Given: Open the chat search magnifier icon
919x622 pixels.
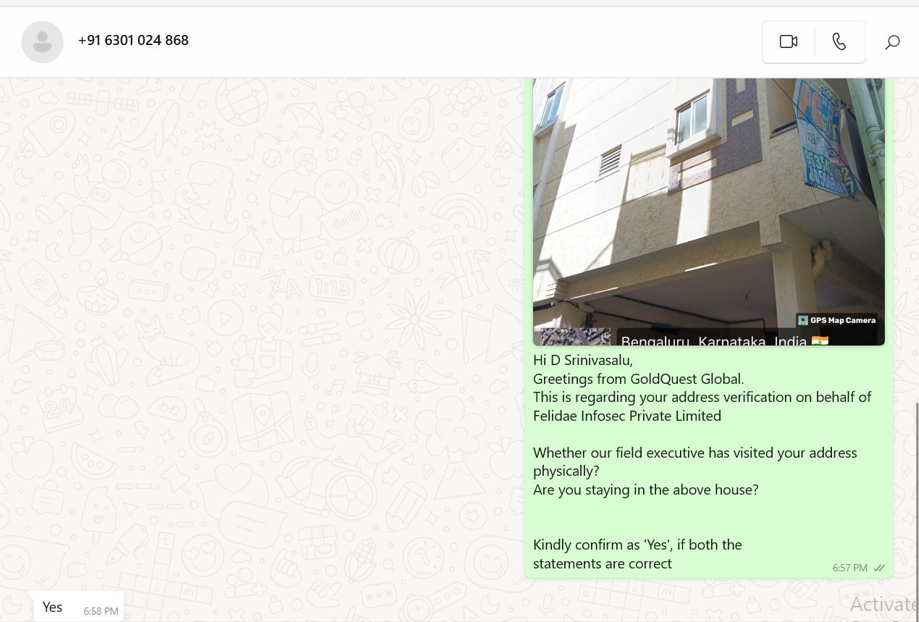Looking at the screenshot, I should [x=892, y=42].
